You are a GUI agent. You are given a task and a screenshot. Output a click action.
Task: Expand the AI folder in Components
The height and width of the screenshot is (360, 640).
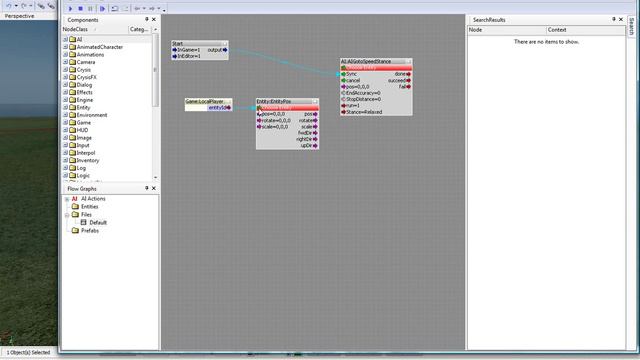coord(65,40)
